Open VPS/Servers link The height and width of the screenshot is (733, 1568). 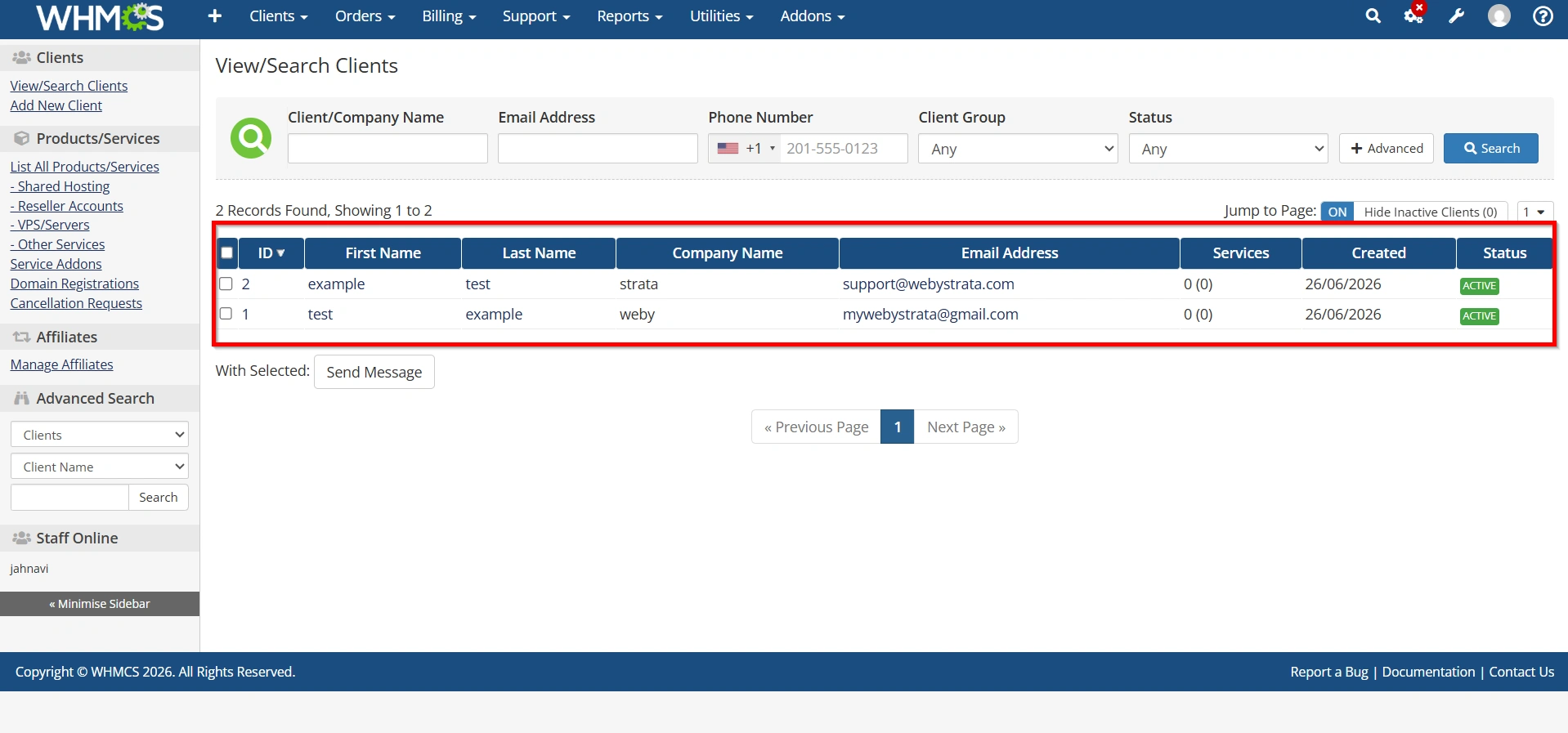pyautogui.click(x=50, y=225)
